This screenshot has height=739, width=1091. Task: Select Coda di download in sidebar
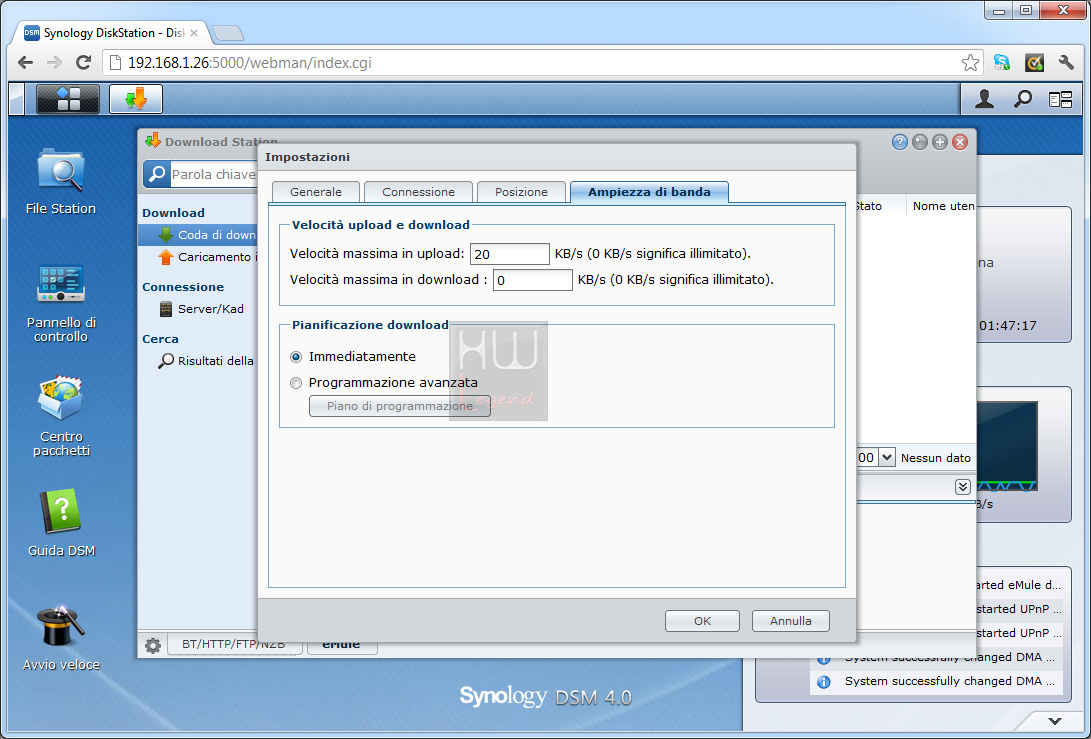[x=198, y=235]
